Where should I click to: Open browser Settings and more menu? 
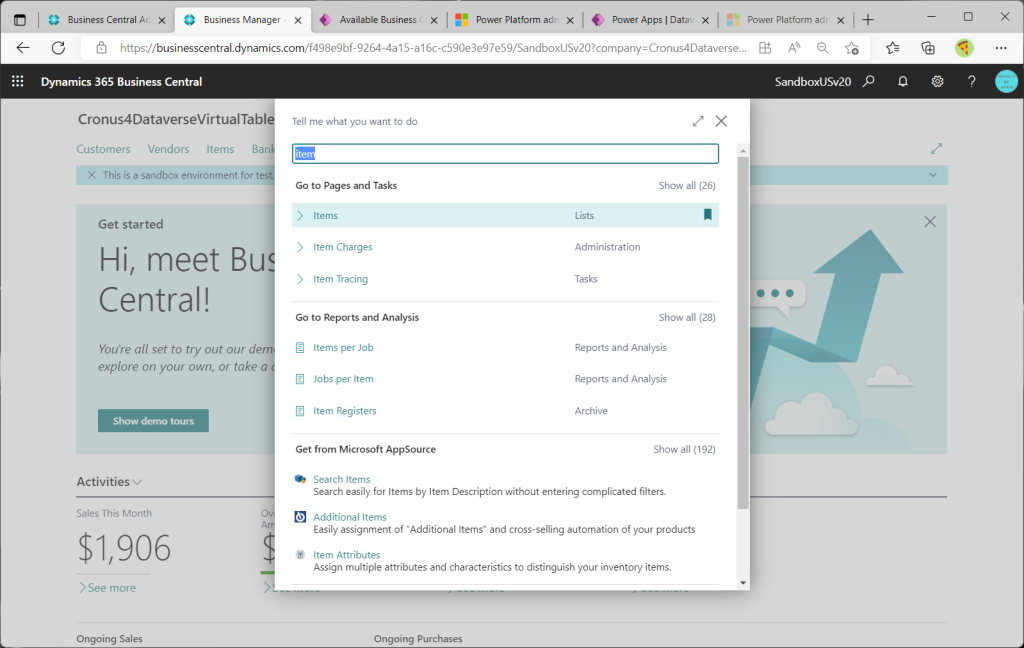tap(1001, 48)
